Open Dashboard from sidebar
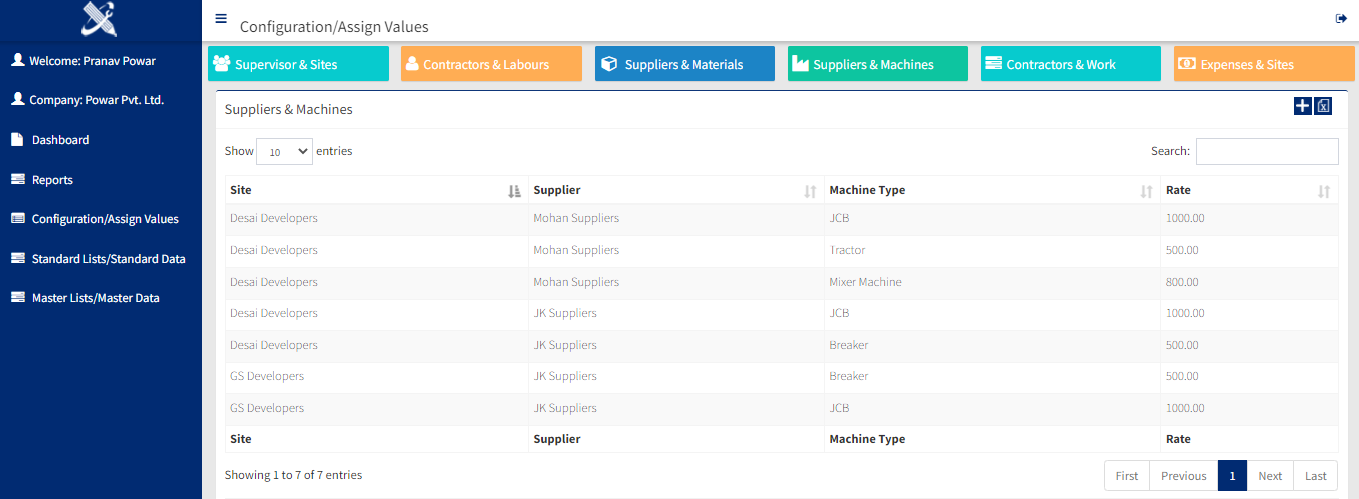Viewport: 1359px width, 499px height. [60, 140]
